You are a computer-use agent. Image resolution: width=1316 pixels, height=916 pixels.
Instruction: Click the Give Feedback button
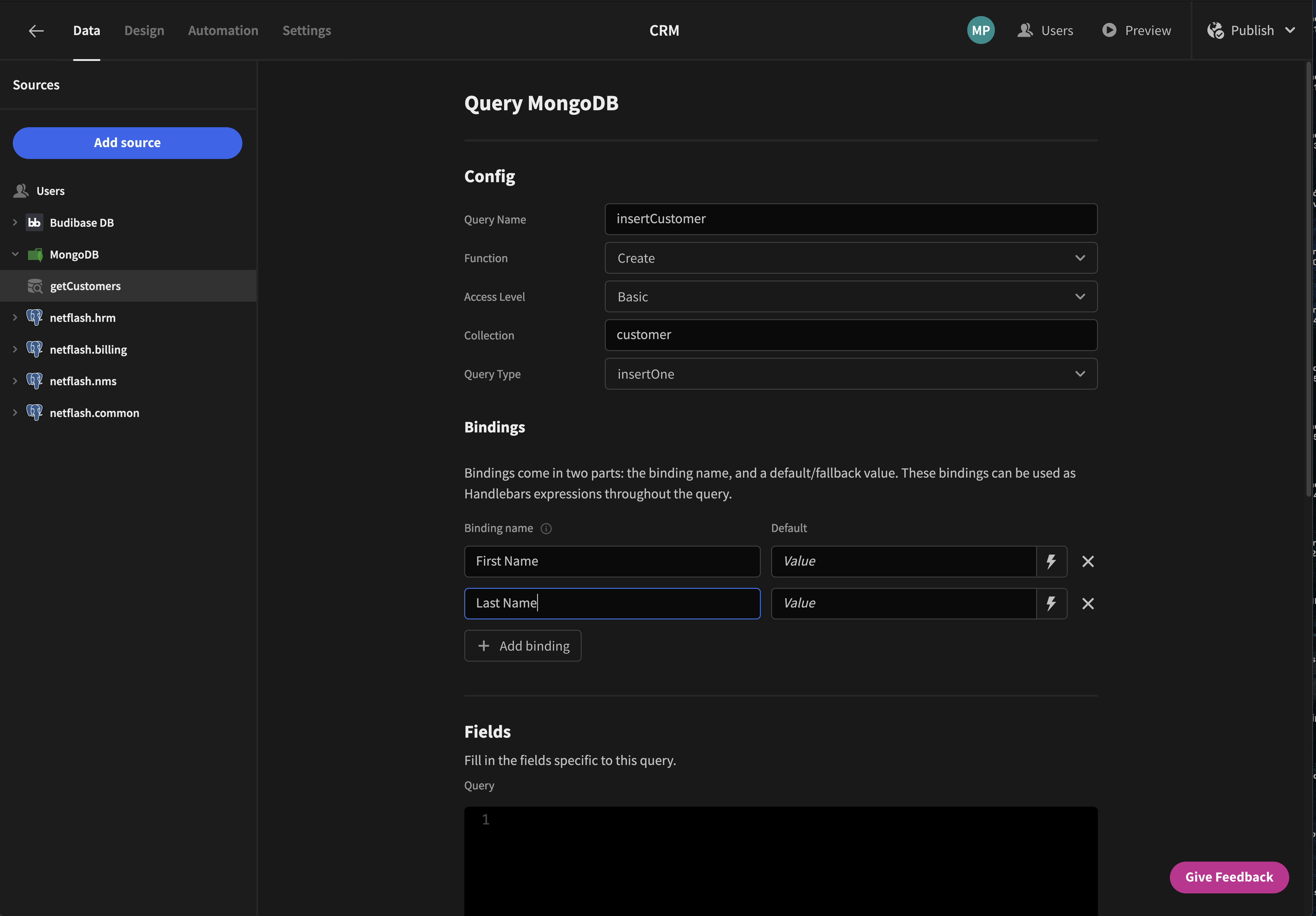point(1229,877)
